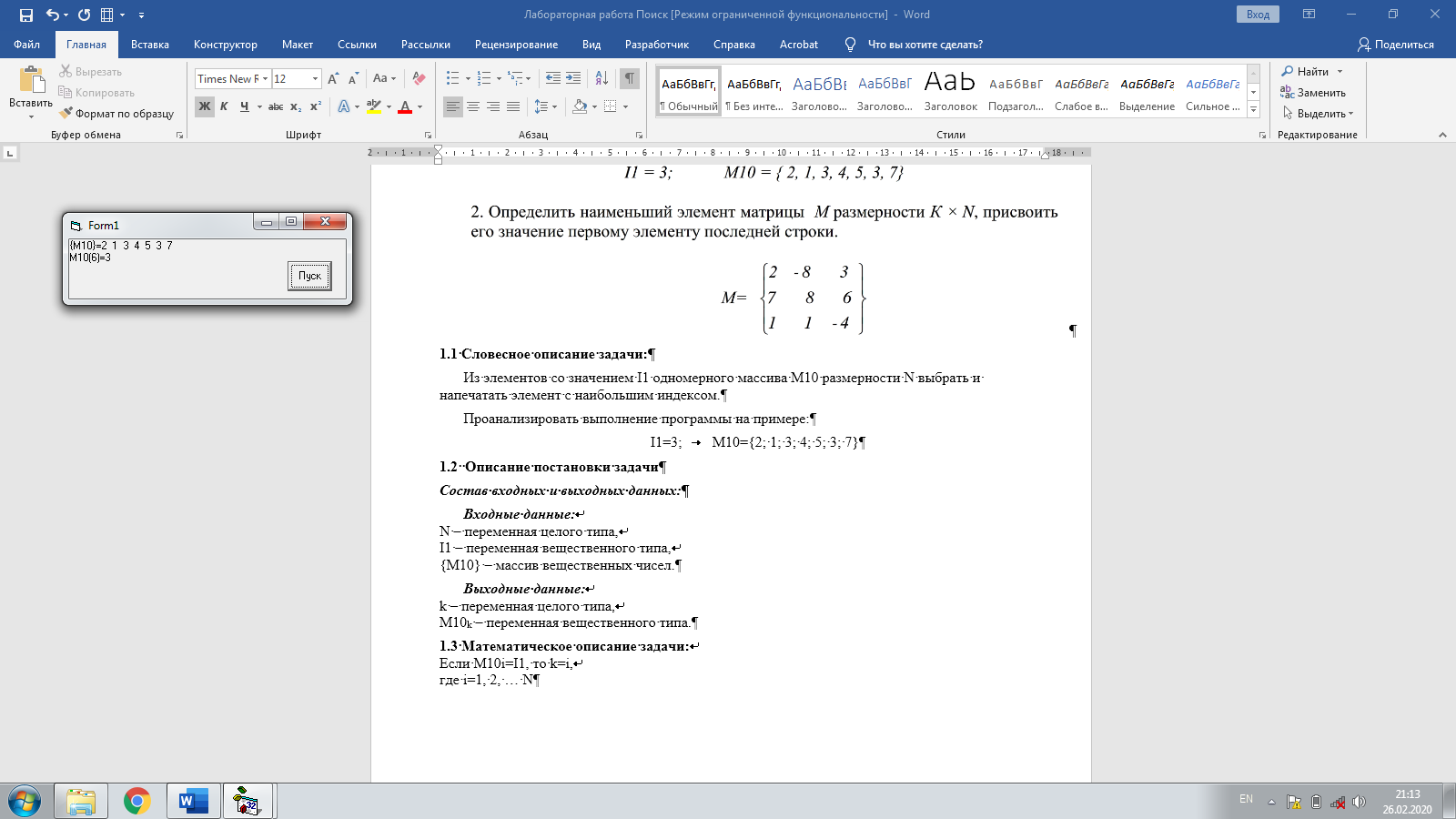Undo the last action

pos(53,15)
